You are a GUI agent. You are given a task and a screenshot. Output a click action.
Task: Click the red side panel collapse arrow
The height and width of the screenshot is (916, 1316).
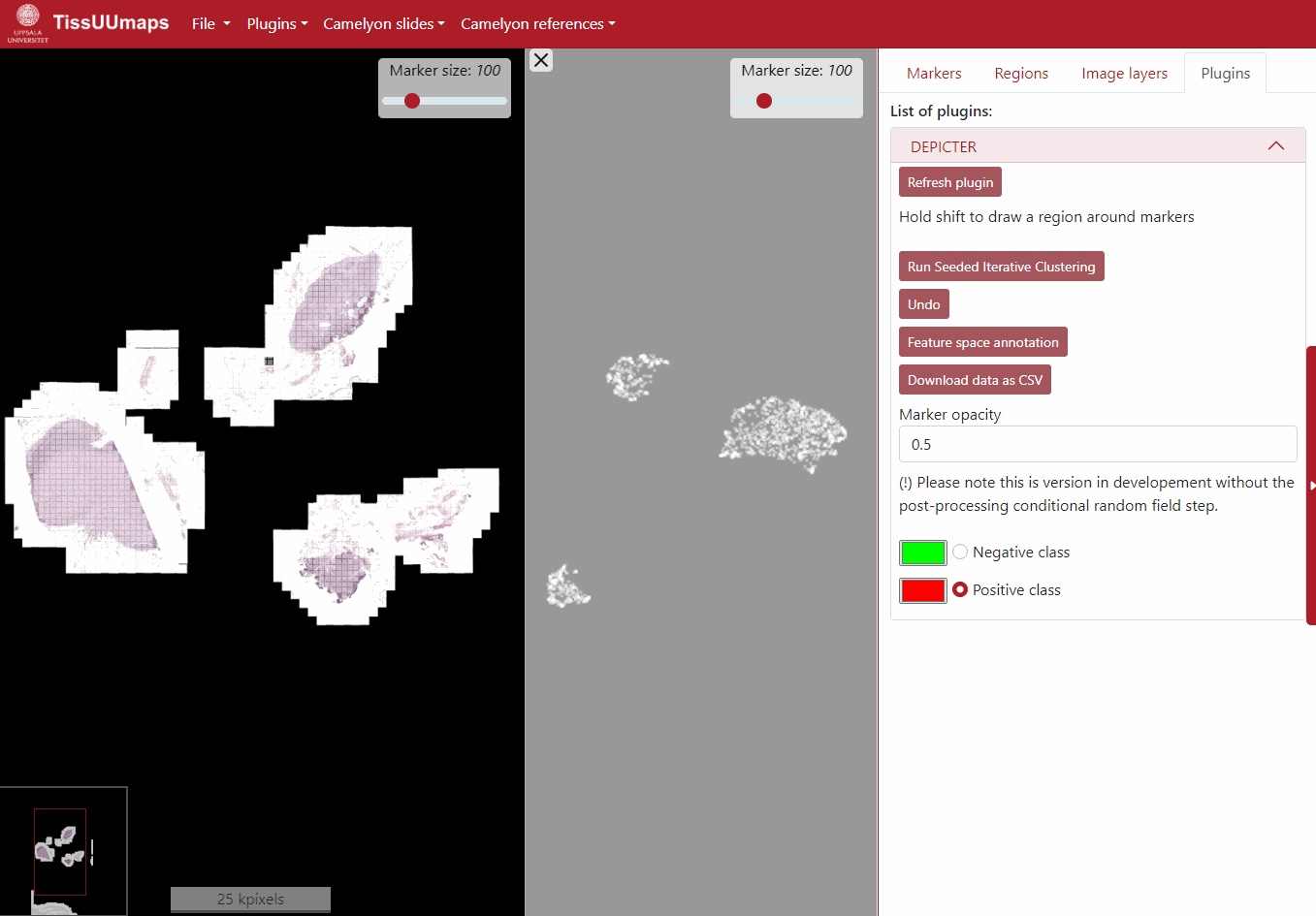point(1310,485)
